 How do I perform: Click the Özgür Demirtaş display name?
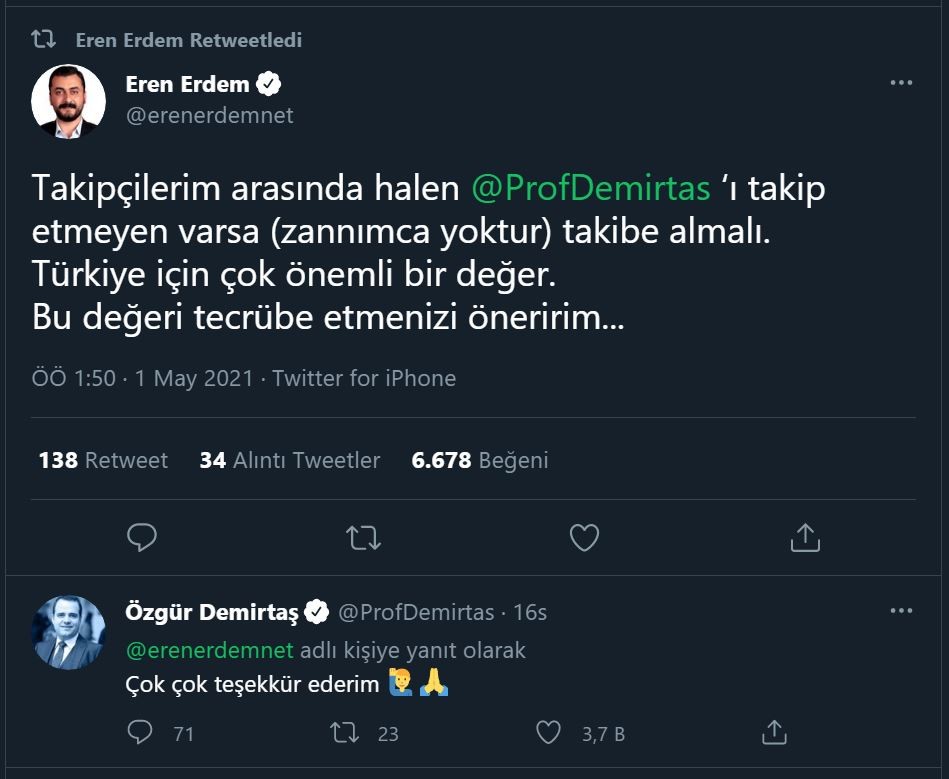(212, 611)
